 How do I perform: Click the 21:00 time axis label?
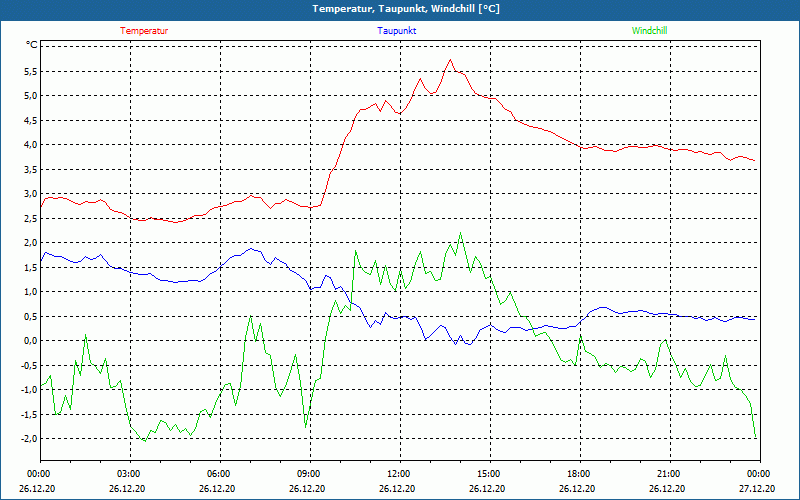tap(670, 474)
